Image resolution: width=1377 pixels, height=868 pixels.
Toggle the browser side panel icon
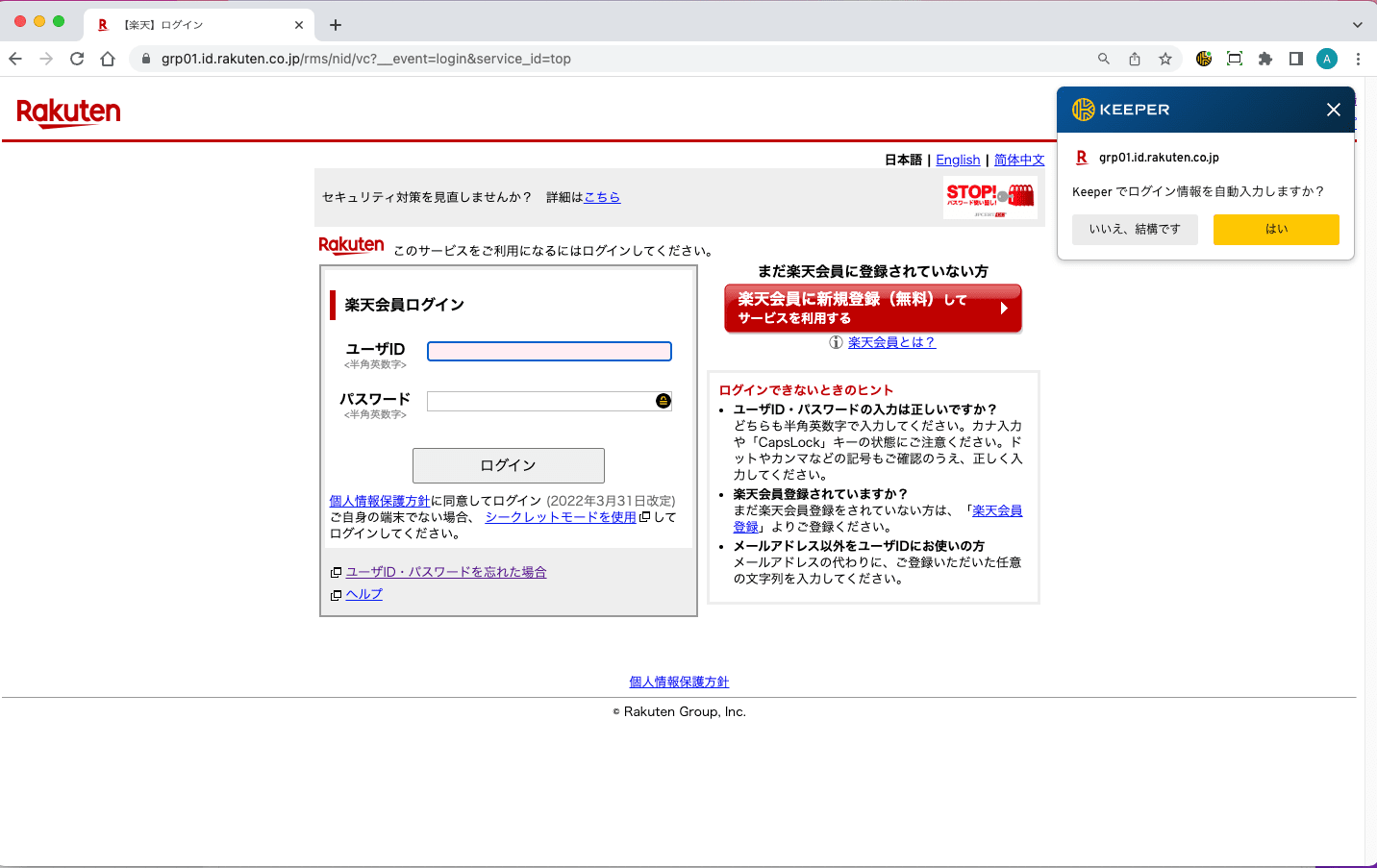point(1296,59)
